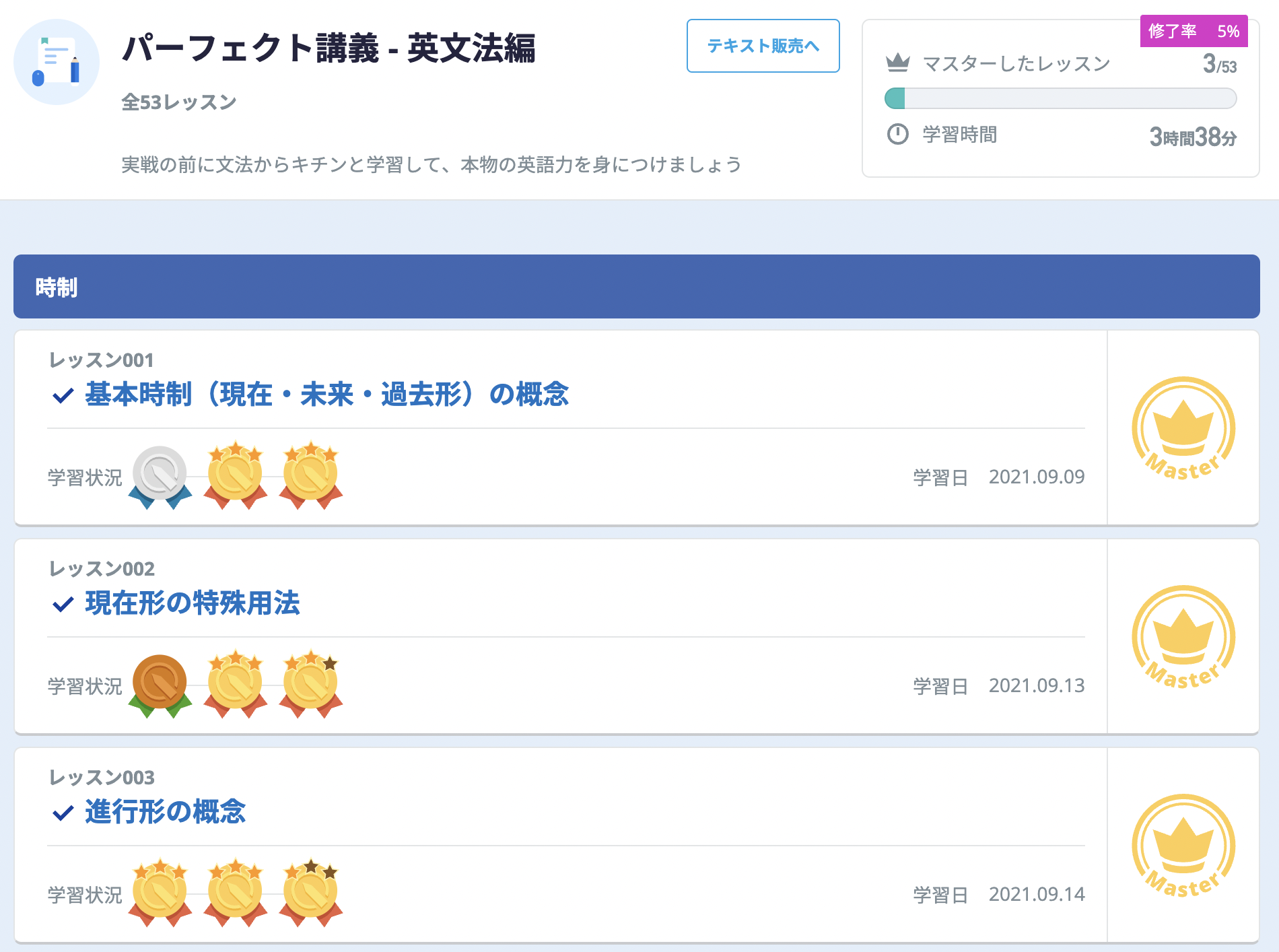This screenshot has width=1279, height=952.
Task: Click the checkmark next to 基本時制 lesson
Action: tap(63, 395)
